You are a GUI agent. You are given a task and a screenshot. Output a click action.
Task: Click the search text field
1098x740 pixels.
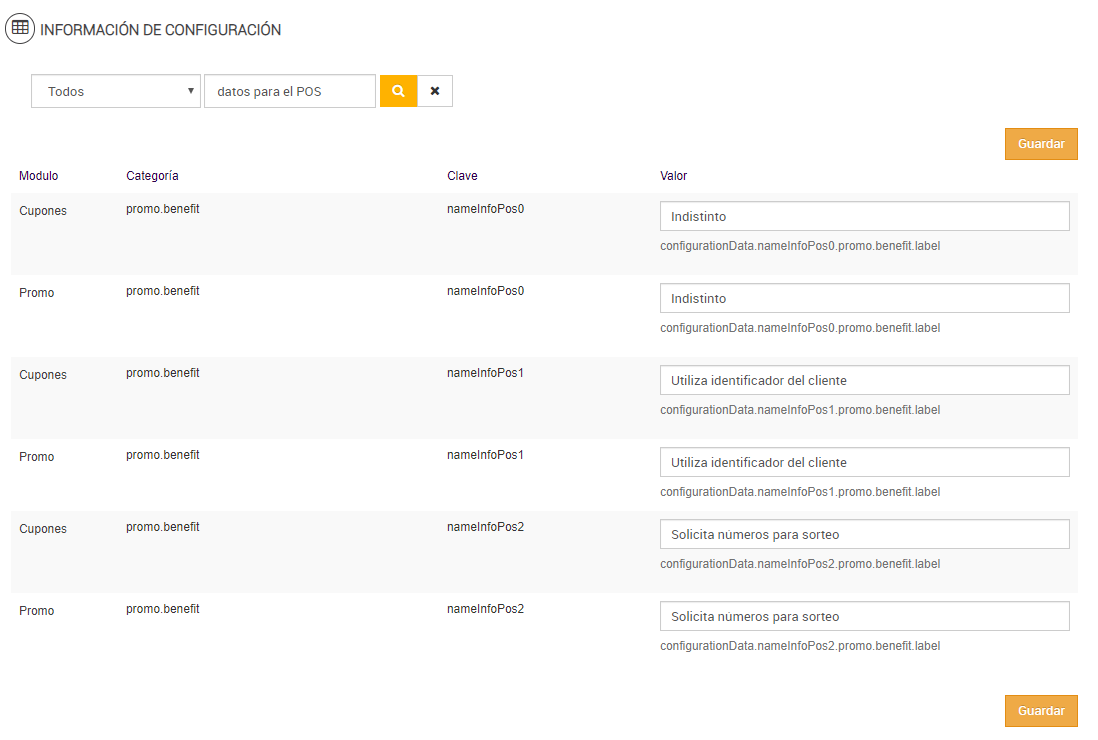pos(289,91)
